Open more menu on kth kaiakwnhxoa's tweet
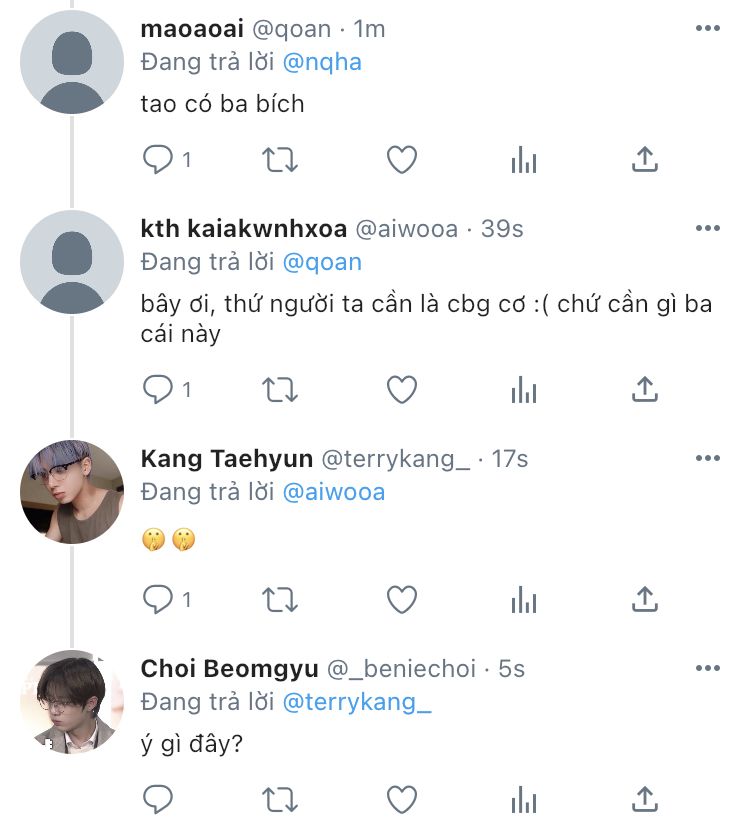Image resolution: width=750 pixels, height=828 pixels. click(707, 229)
